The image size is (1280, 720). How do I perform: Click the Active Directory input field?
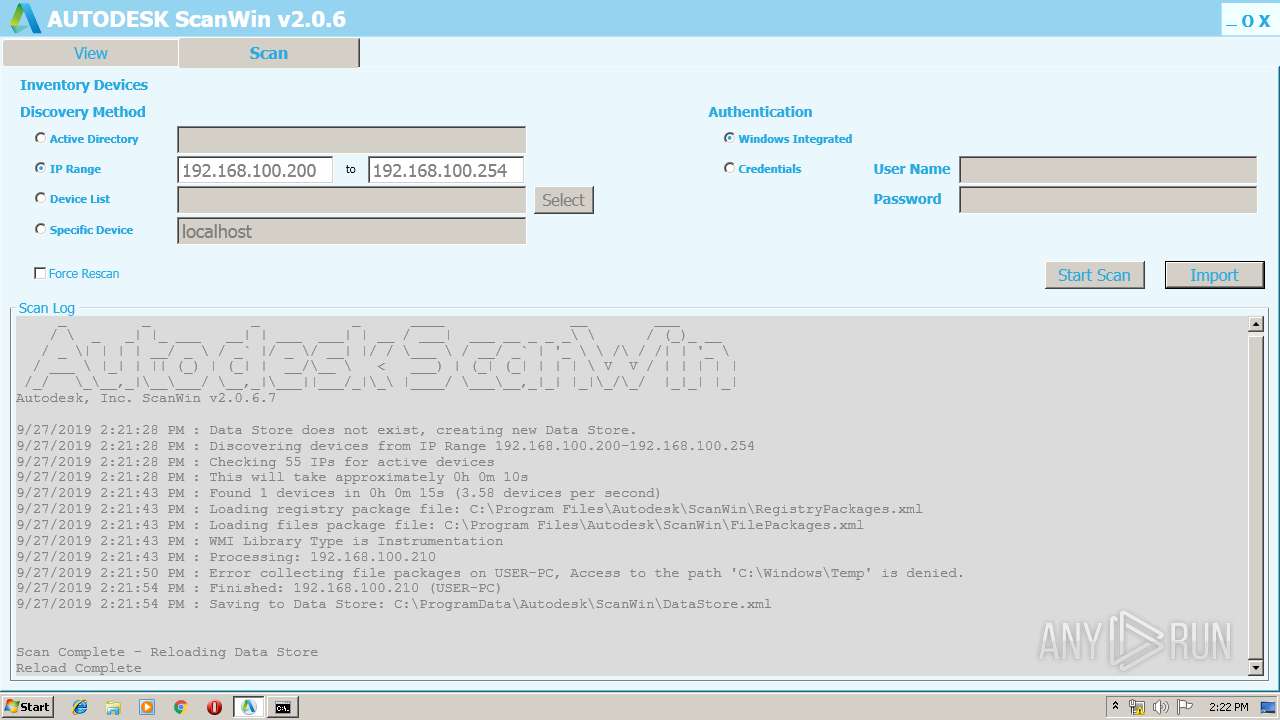[351, 140]
